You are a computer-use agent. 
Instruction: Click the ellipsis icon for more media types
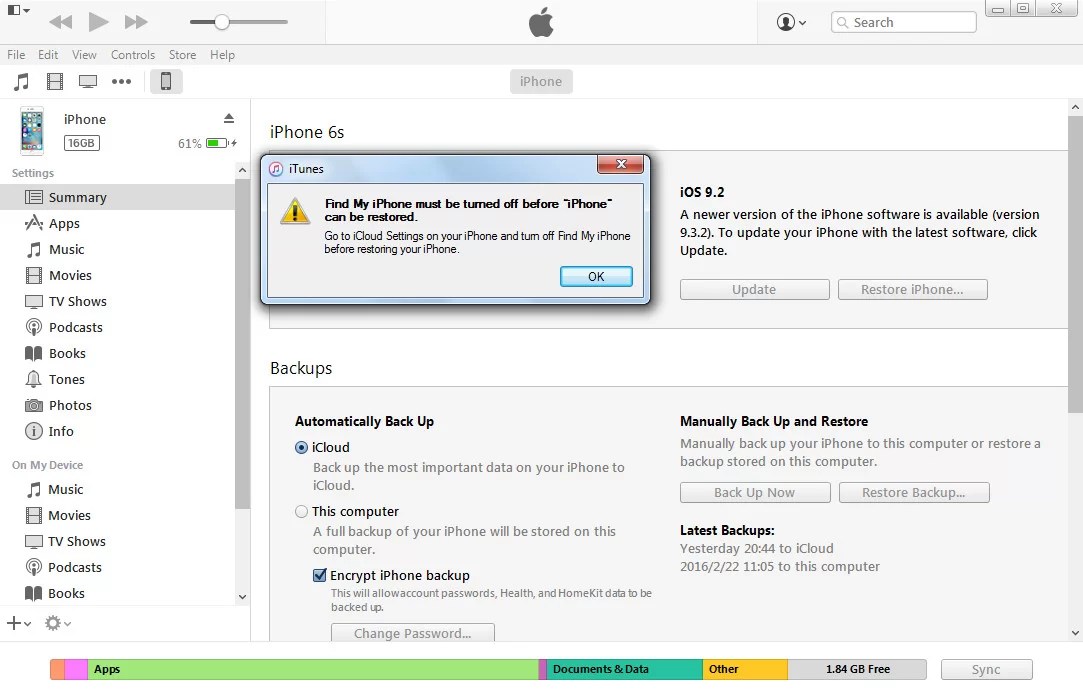point(121,81)
